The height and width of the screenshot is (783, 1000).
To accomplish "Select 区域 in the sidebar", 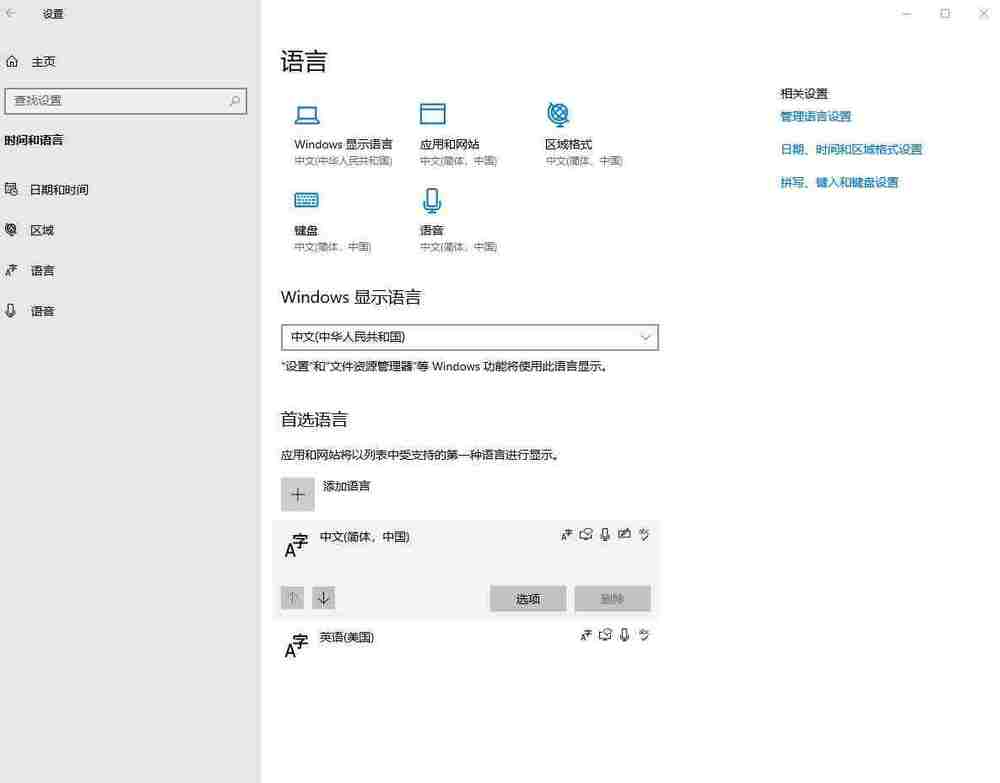I will click(42, 230).
